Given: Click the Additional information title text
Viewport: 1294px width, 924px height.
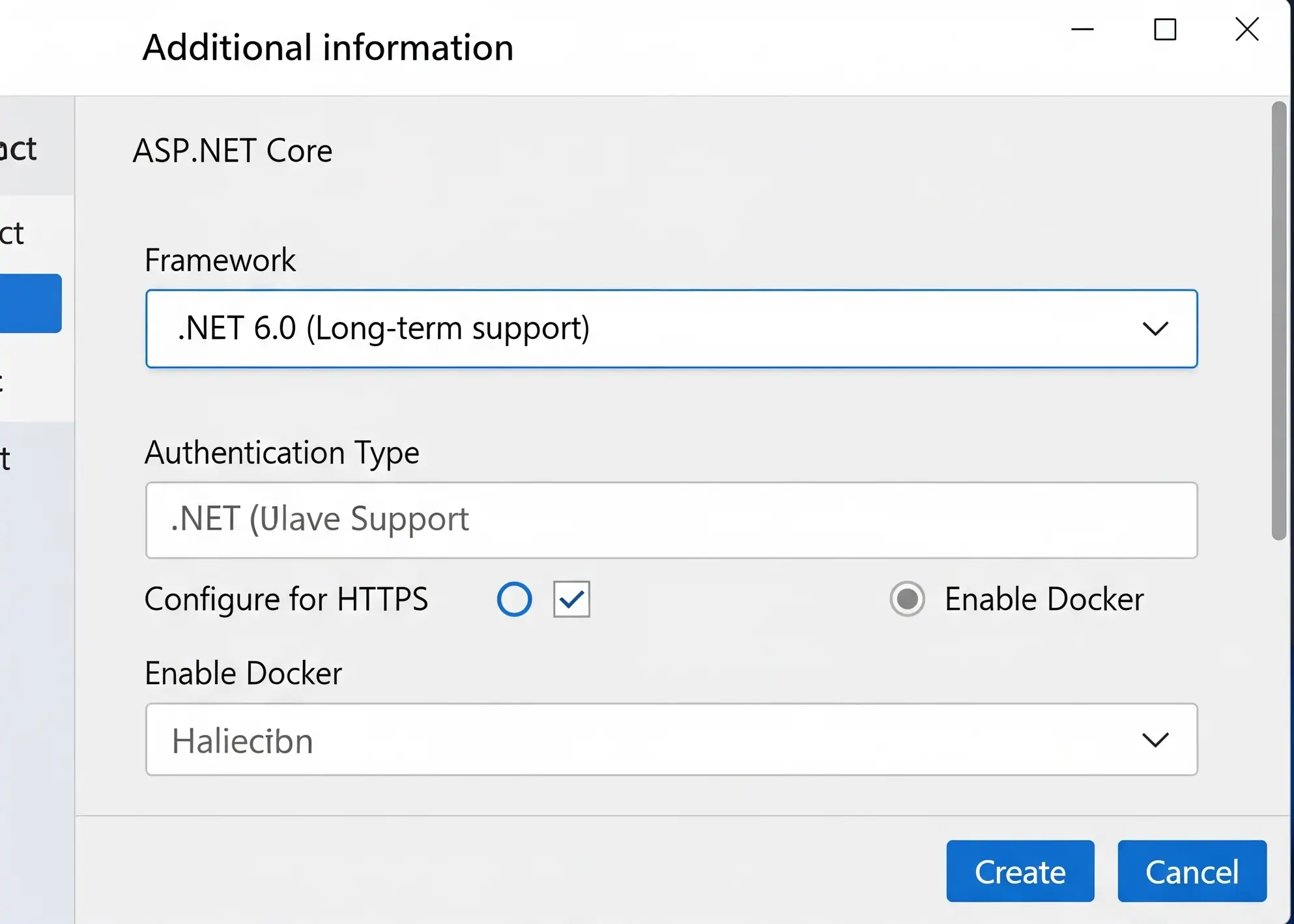Looking at the screenshot, I should (x=328, y=48).
